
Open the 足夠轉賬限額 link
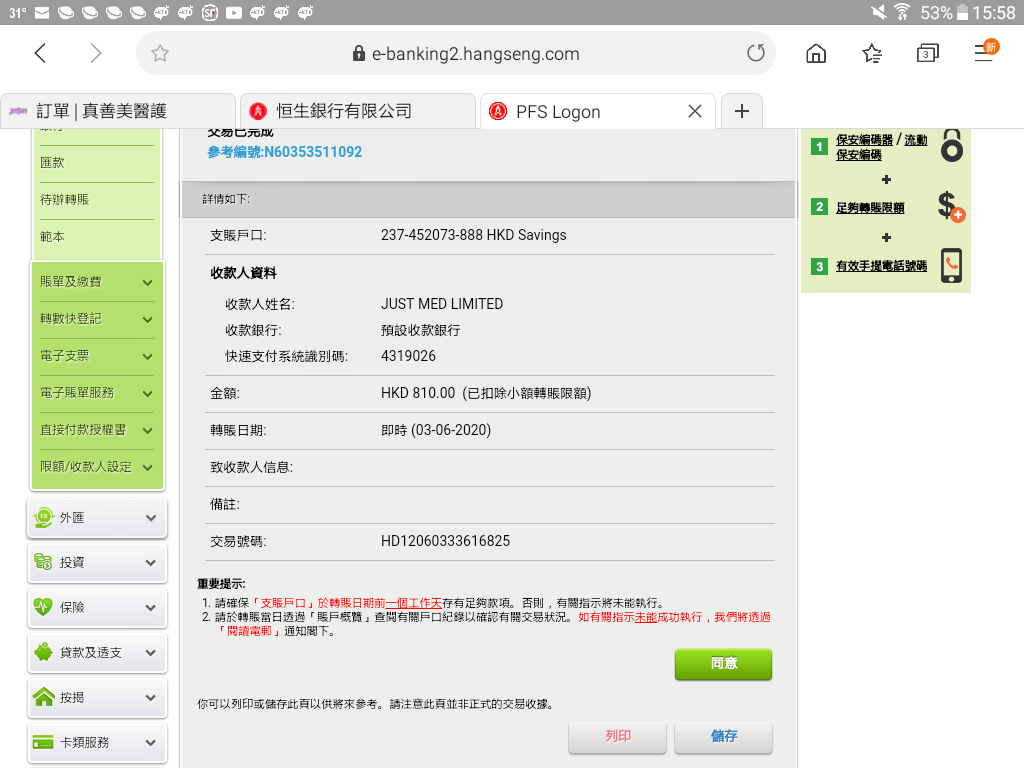point(871,208)
